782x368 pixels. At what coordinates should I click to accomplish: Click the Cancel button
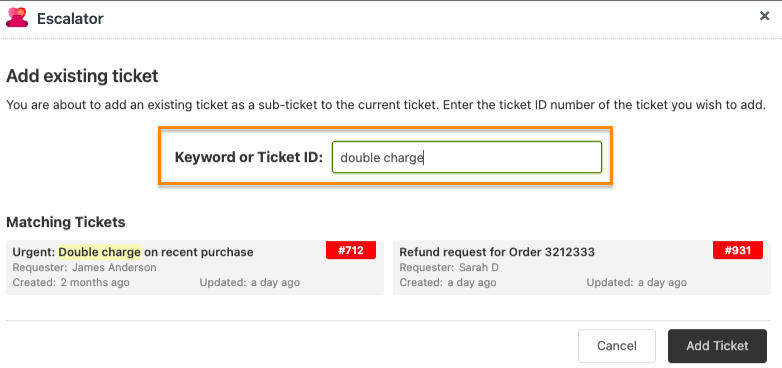pyautogui.click(x=617, y=346)
